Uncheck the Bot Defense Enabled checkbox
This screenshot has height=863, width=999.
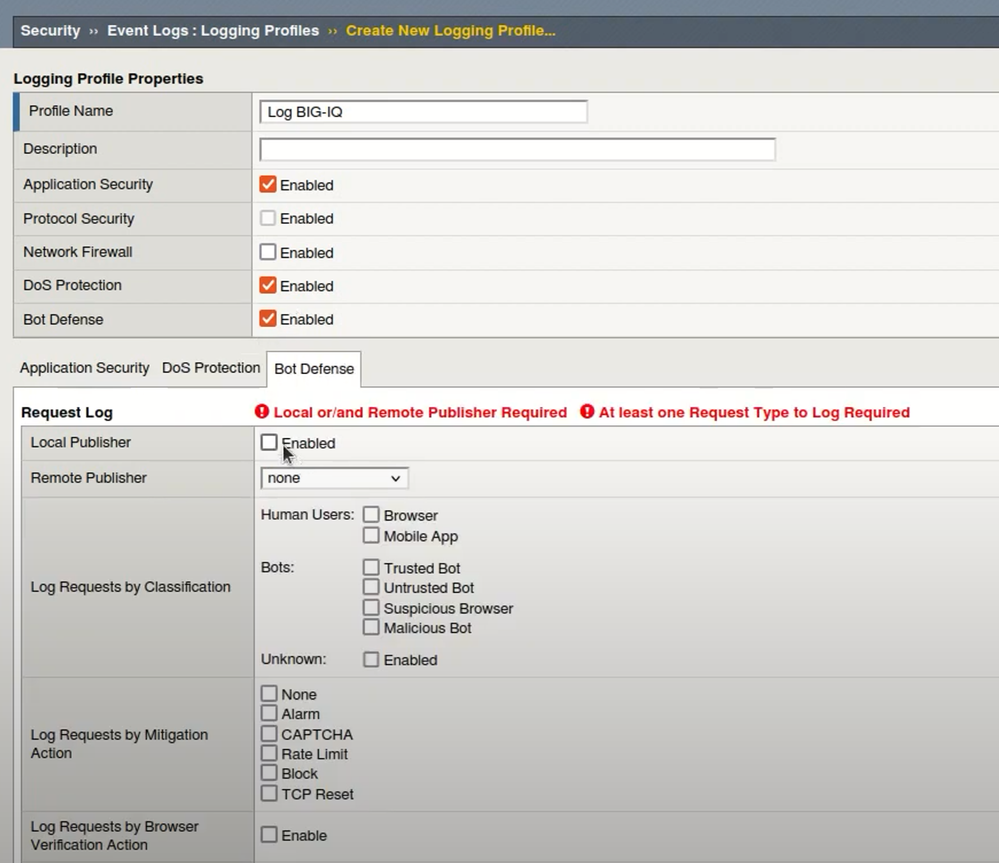tap(268, 319)
